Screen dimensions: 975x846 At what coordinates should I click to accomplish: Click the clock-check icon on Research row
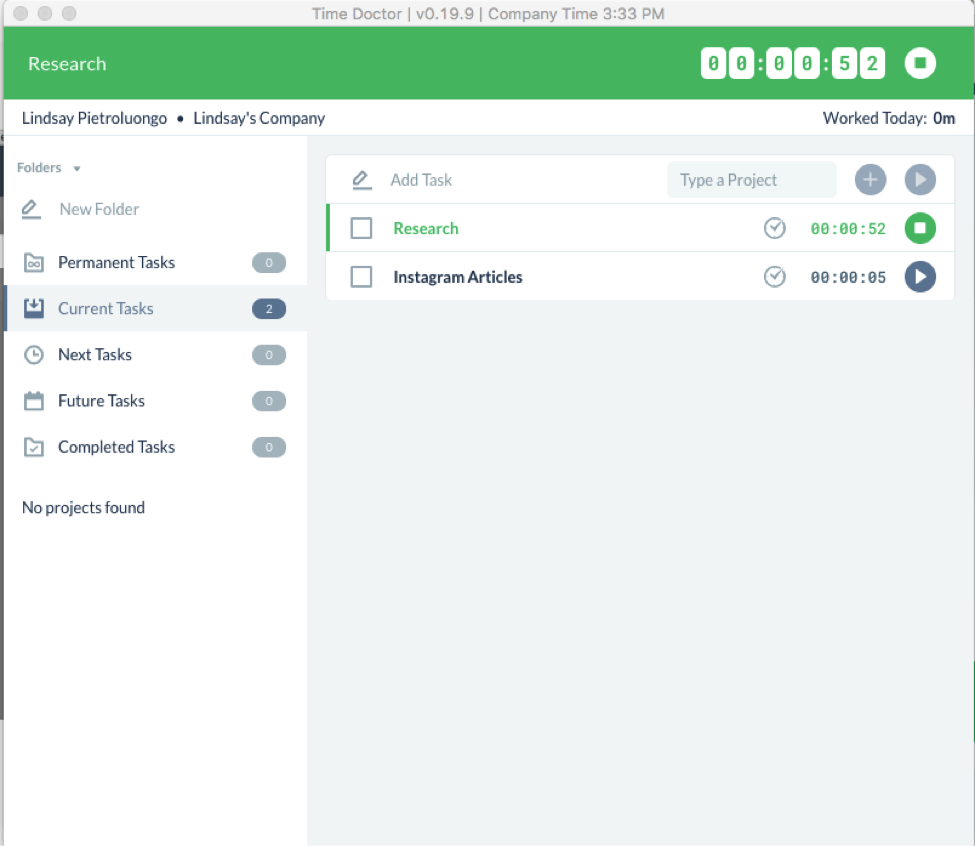coord(774,228)
